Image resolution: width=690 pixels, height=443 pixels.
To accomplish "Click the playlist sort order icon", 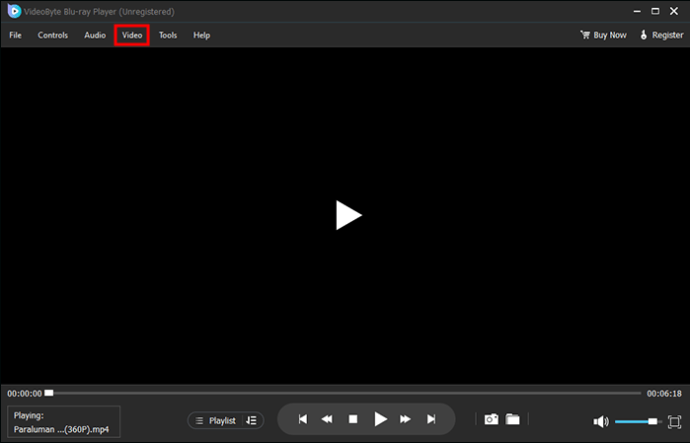I will point(252,421).
